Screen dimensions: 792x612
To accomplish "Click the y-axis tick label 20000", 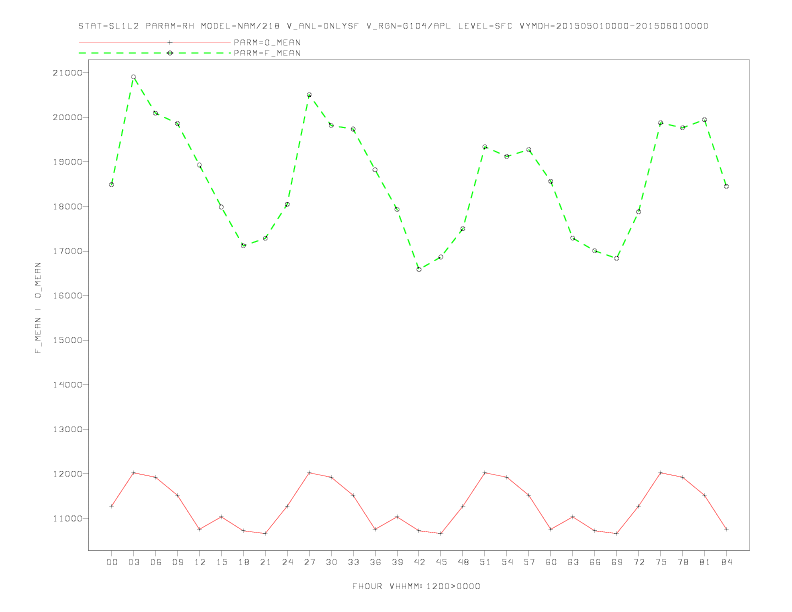I will coord(67,117).
